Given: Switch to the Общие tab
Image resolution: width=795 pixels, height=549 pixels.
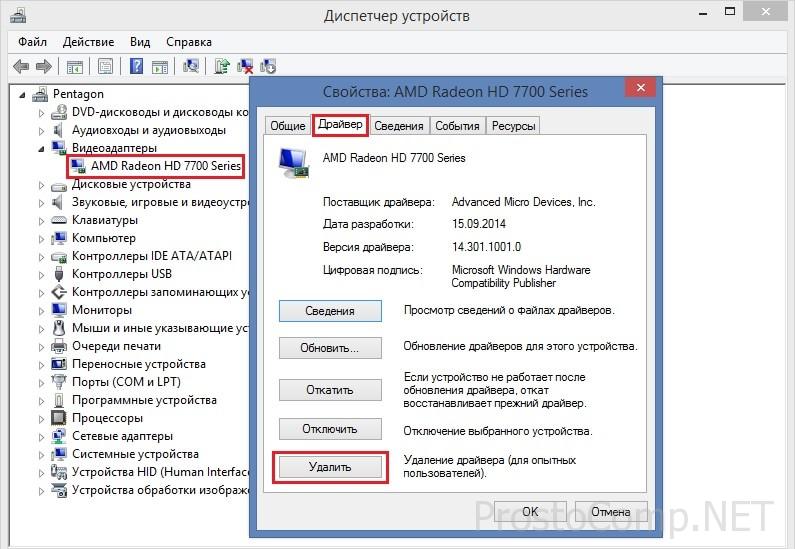Looking at the screenshot, I should (x=287, y=126).
